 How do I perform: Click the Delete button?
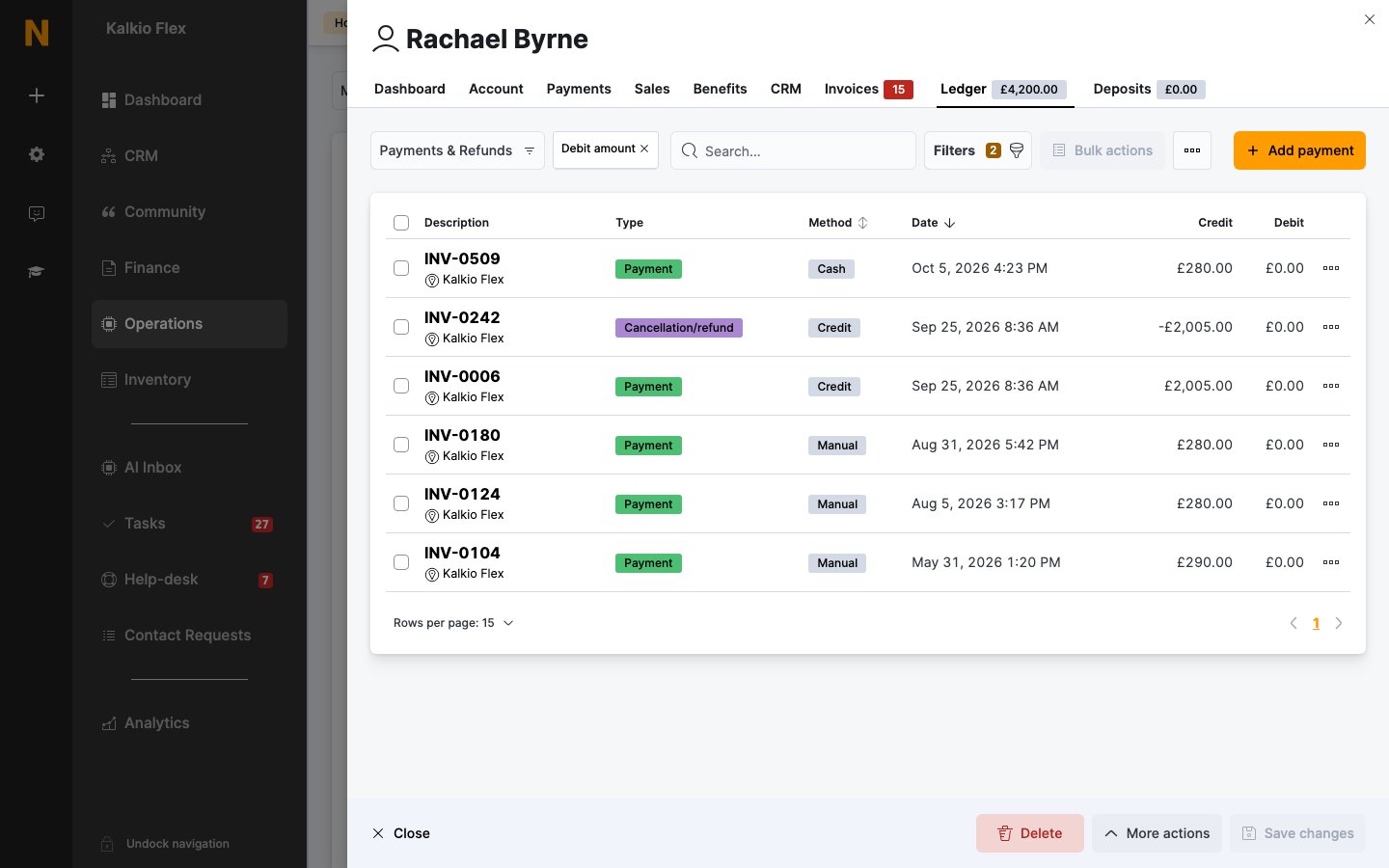click(1030, 833)
